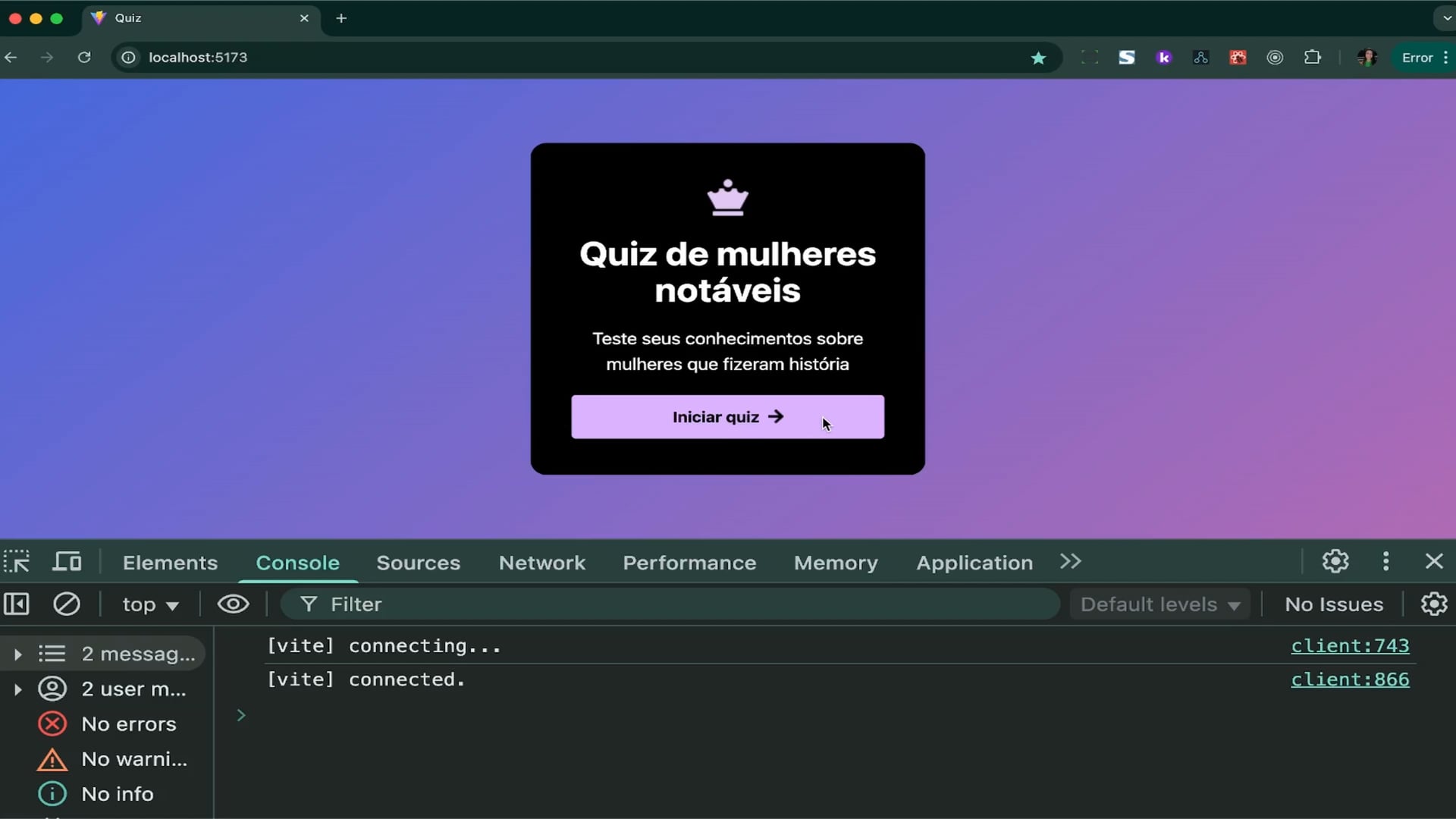Click the inspect element picker icon
This screenshot has width=1456, height=819.
click(x=17, y=562)
